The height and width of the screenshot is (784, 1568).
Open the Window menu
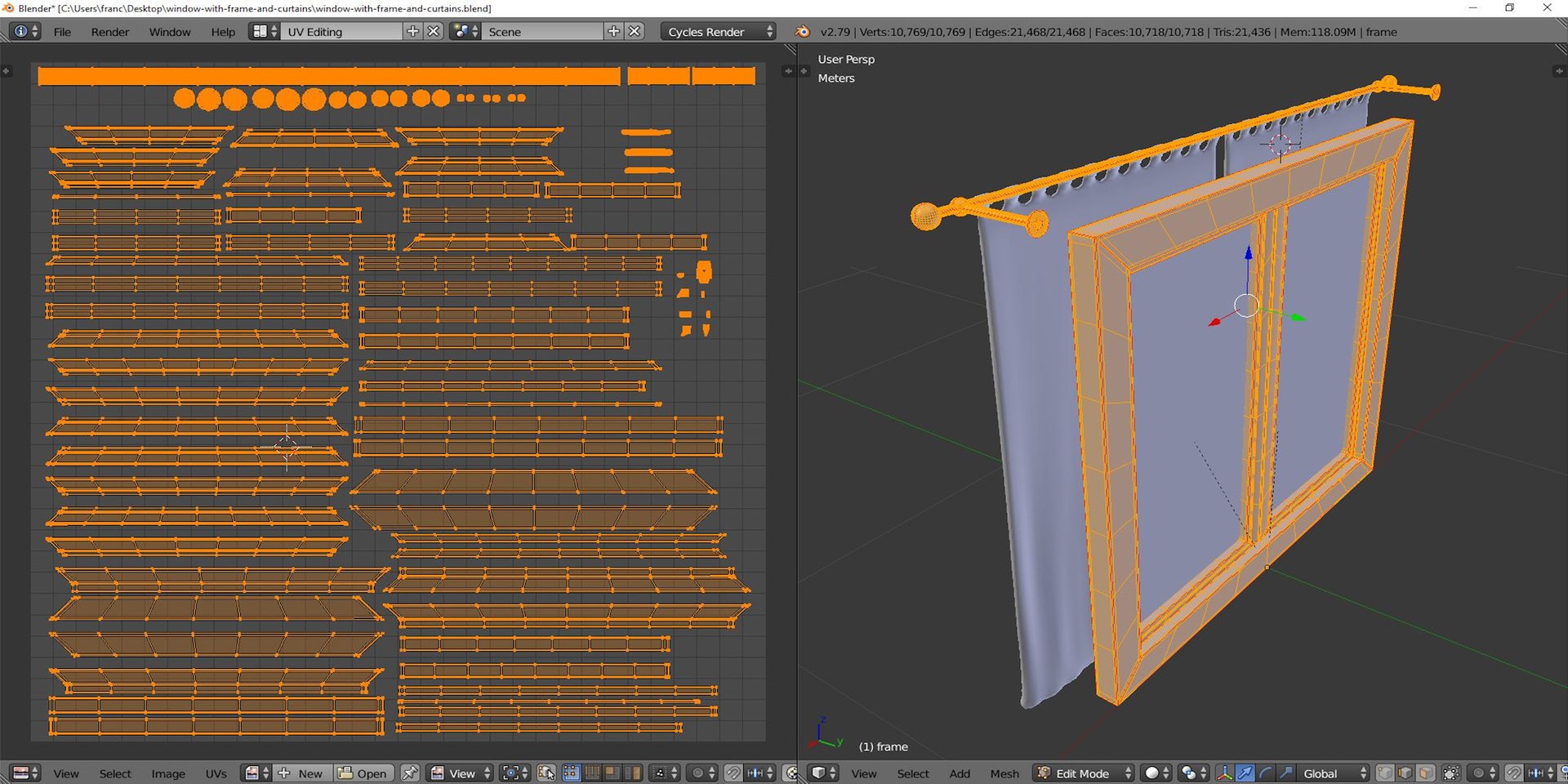point(170,32)
